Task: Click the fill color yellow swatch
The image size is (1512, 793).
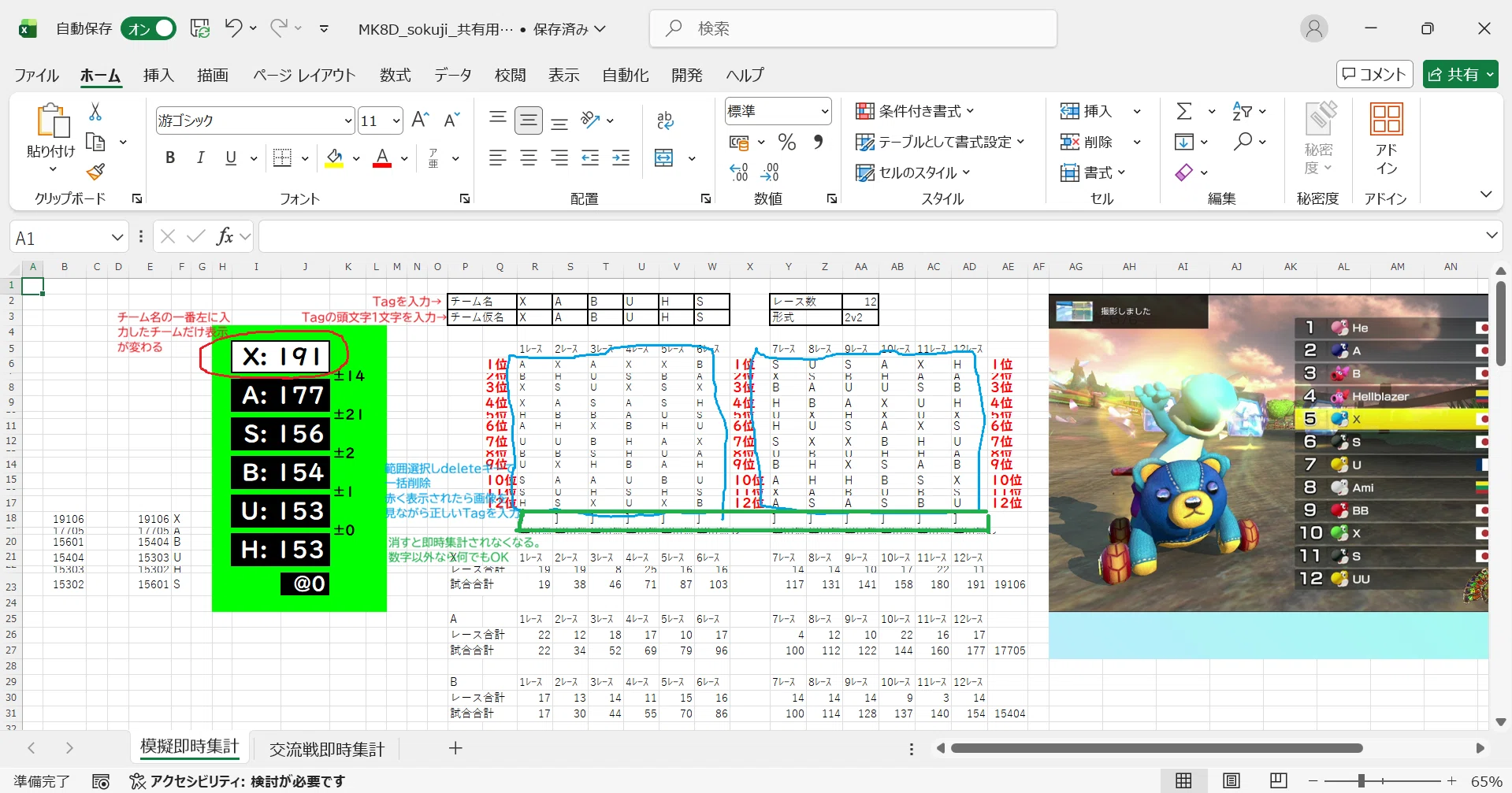Action: [334, 158]
